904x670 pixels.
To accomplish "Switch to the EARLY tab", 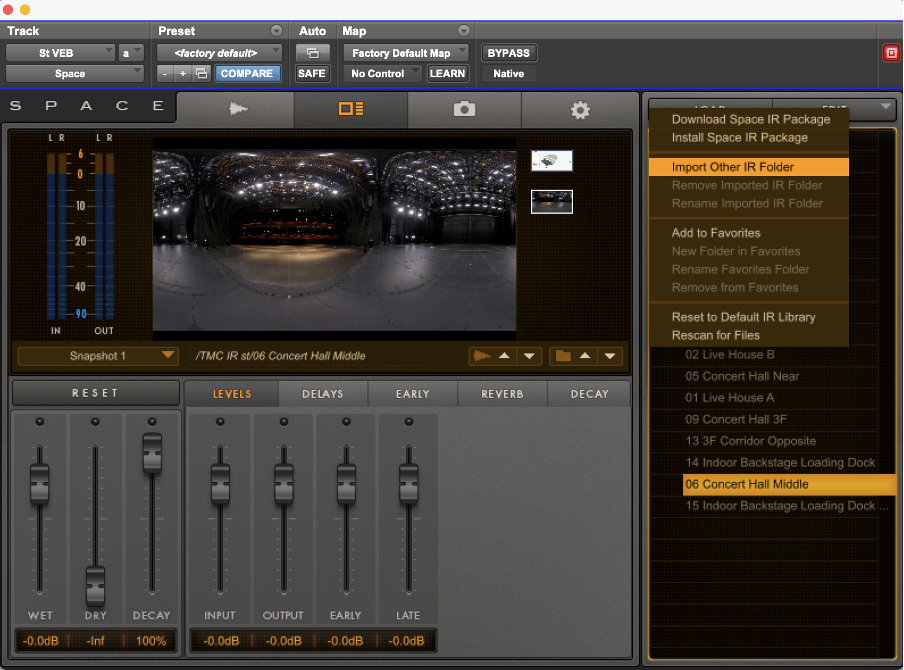I will click(x=413, y=394).
